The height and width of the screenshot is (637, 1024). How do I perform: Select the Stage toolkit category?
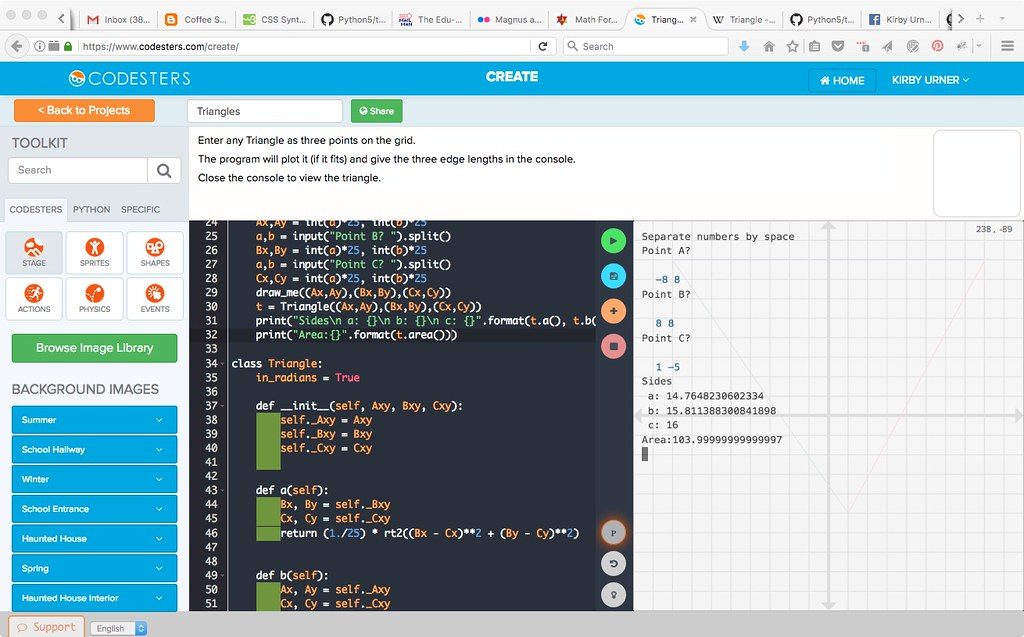(34, 252)
